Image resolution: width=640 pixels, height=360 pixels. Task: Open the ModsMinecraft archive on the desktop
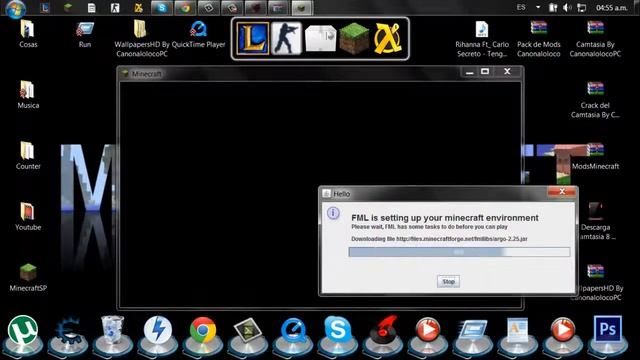point(595,156)
